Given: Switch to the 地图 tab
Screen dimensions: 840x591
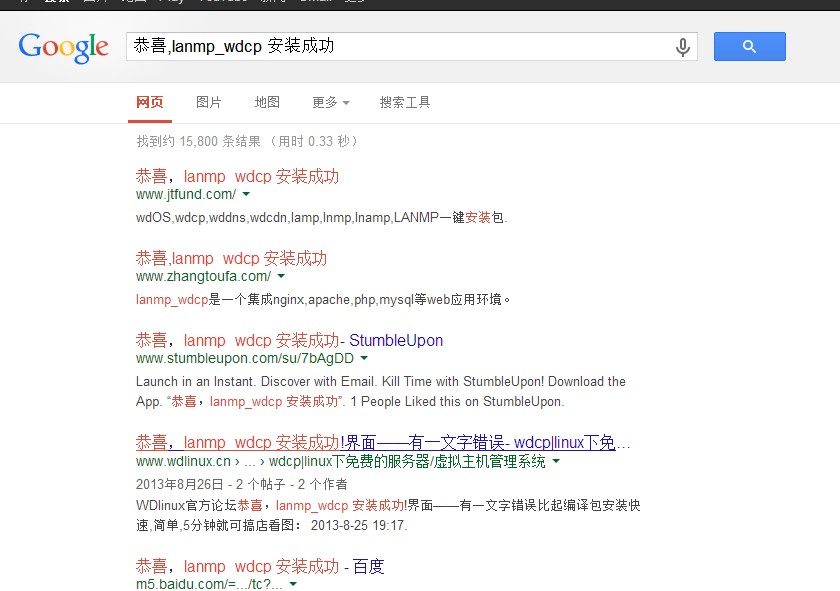Looking at the screenshot, I should click(267, 103).
